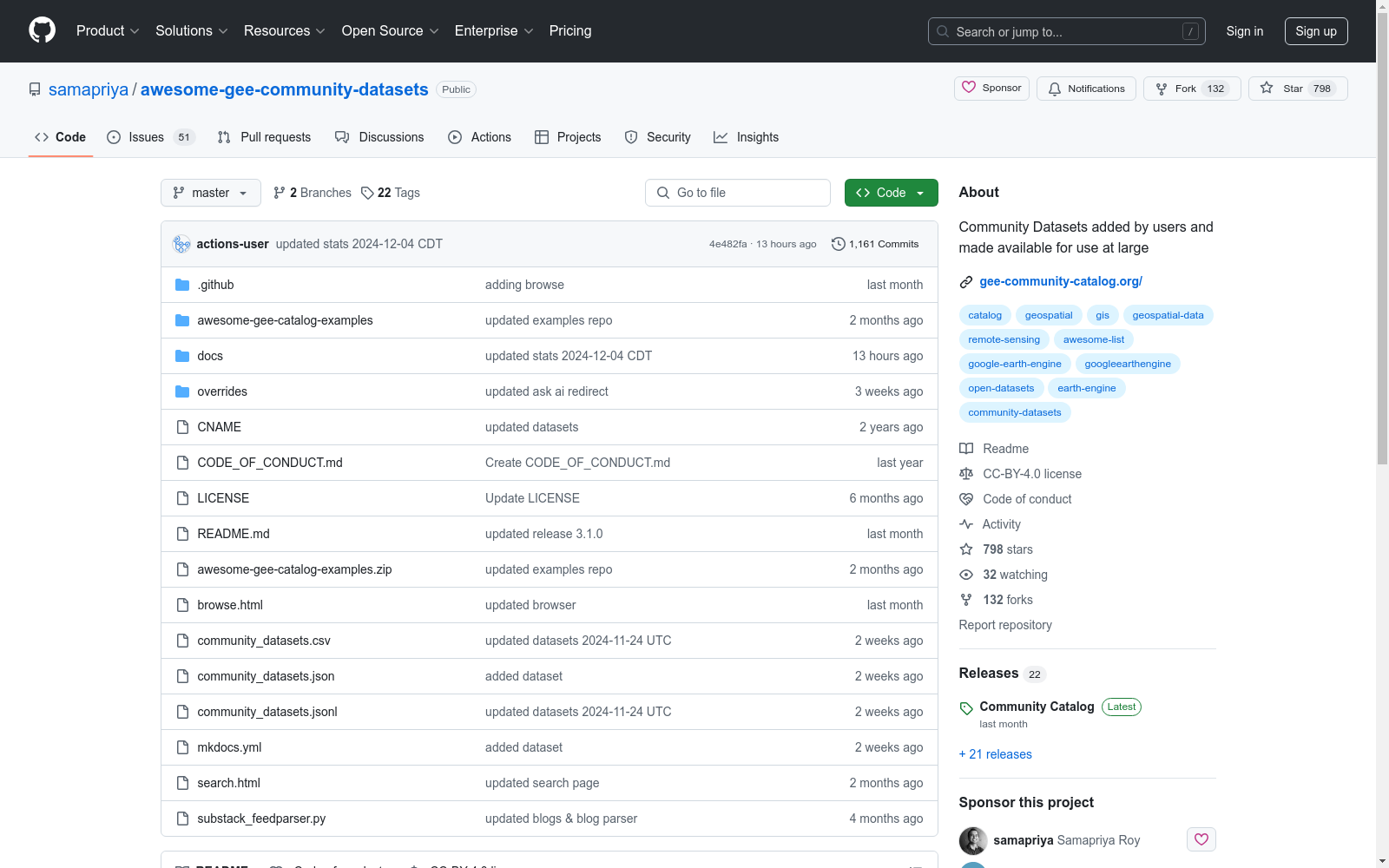Click the stars icon in About

pos(966,549)
